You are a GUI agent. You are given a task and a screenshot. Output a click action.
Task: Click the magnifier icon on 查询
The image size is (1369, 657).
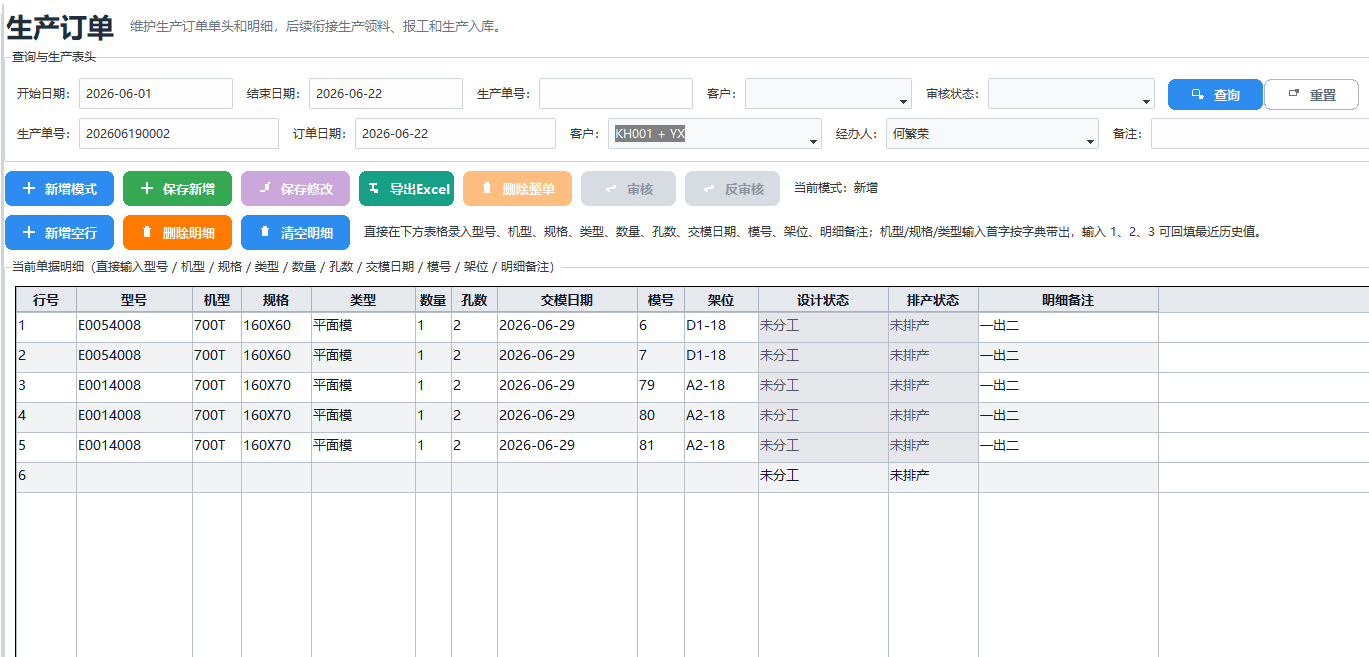1197,95
